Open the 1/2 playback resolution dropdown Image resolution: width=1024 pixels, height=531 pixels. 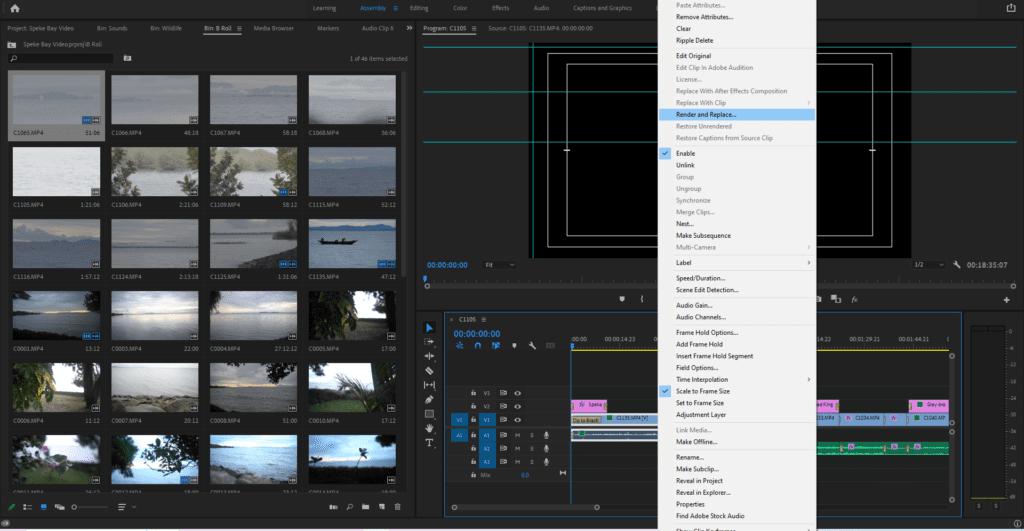tap(928, 265)
